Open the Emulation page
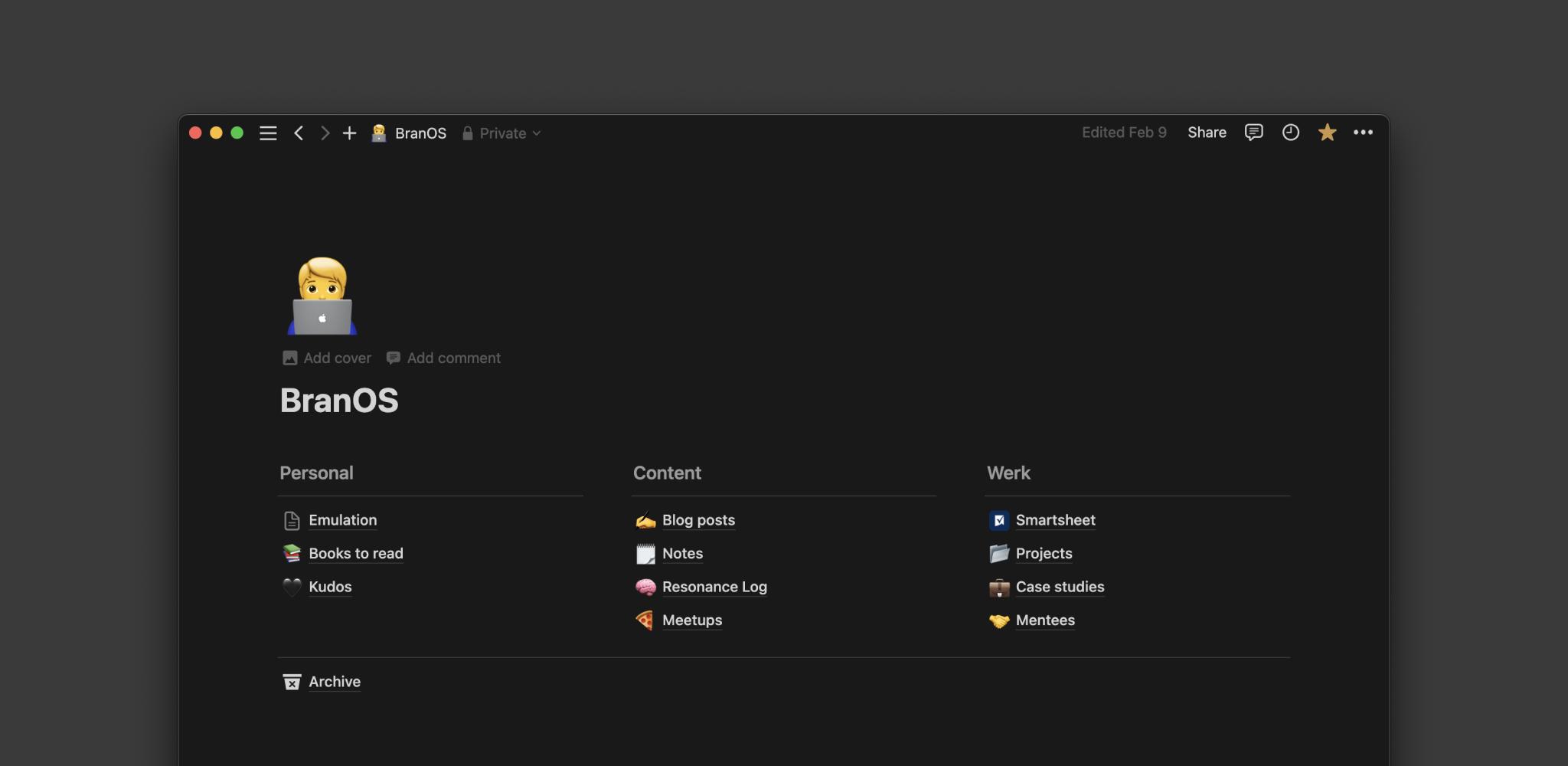Image resolution: width=1568 pixels, height=766 pixels. point(342,520)
